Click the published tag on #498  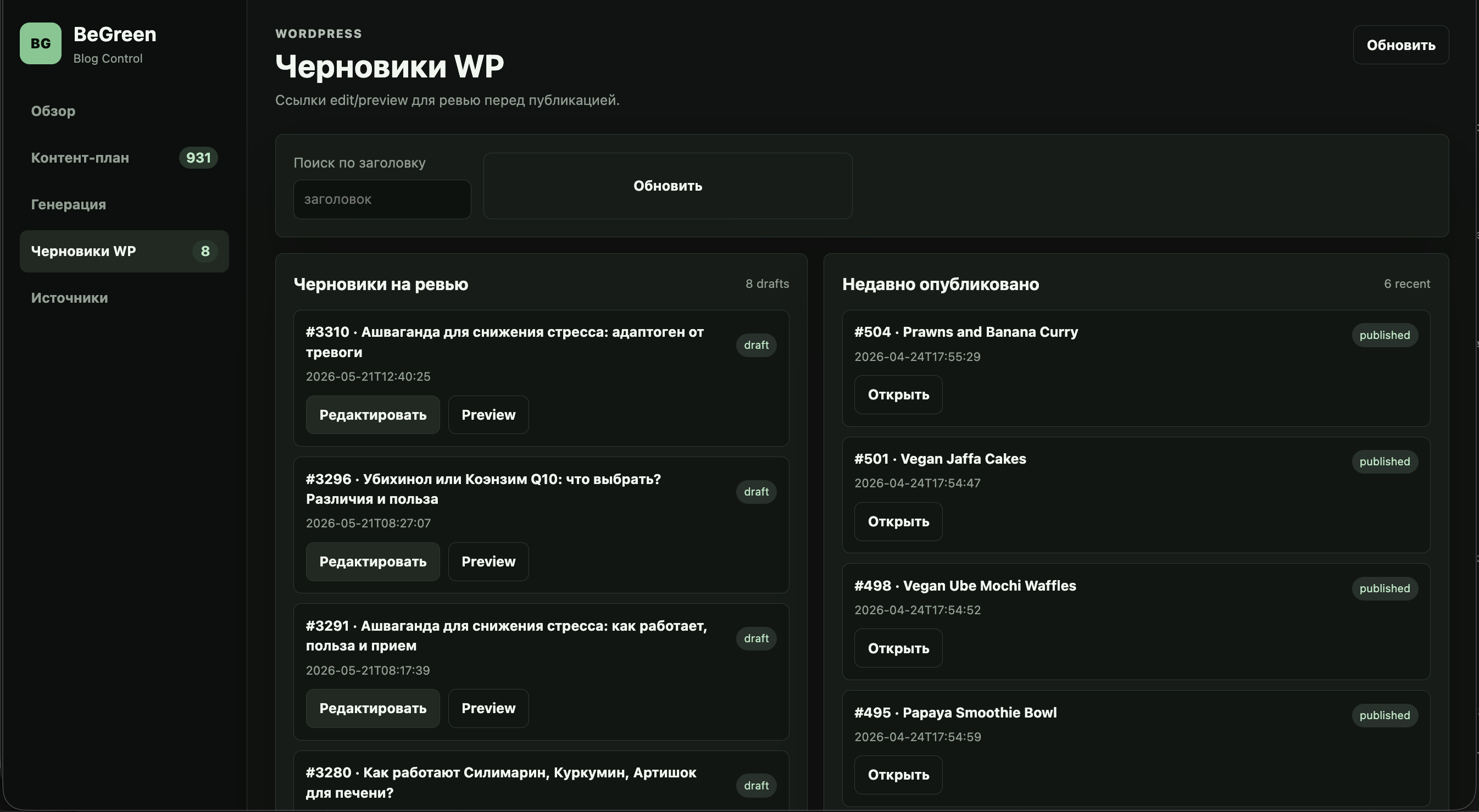[1385, 588]
